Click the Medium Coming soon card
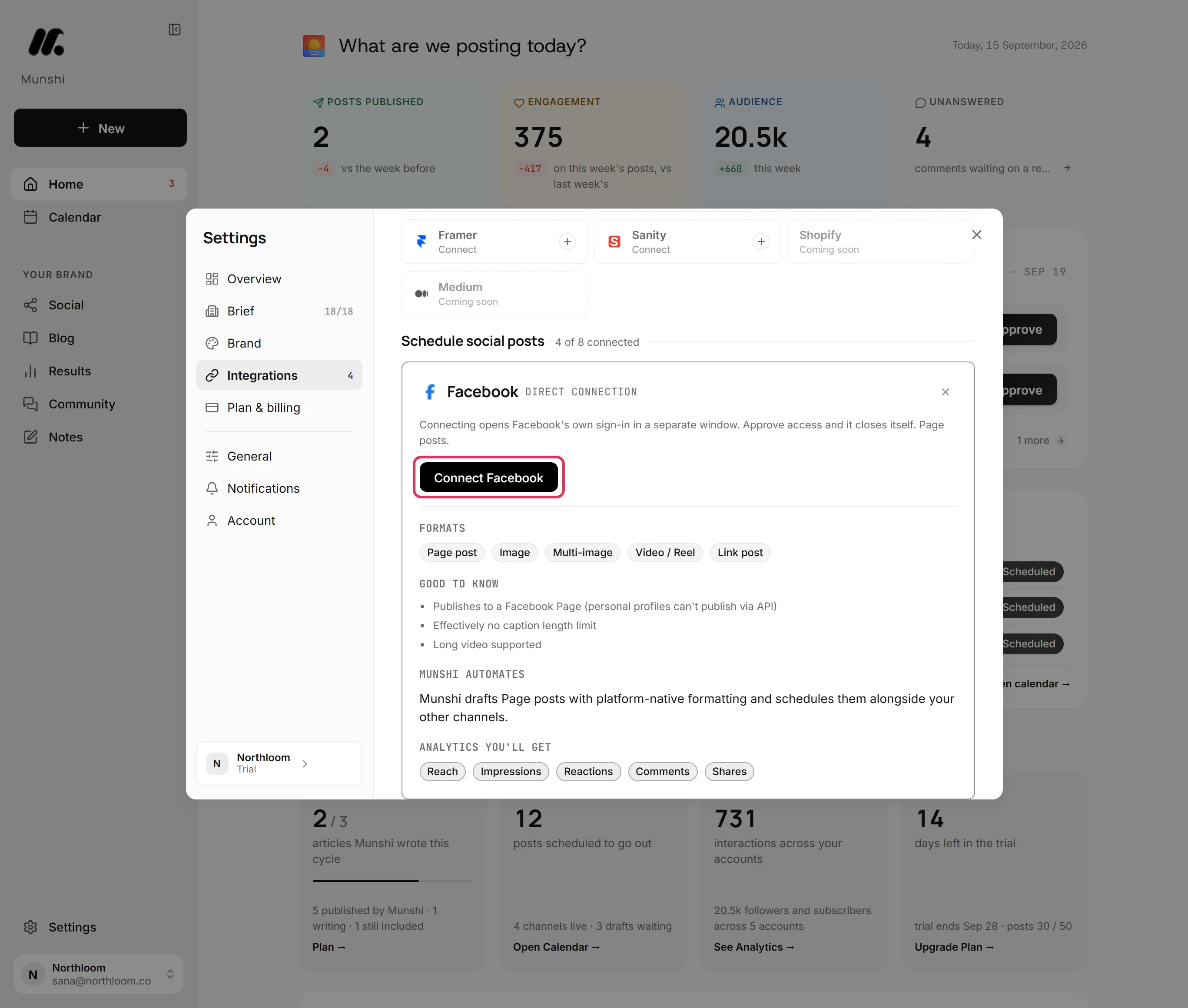This screenshot has height=1008, width=1188. click(494, 294)
